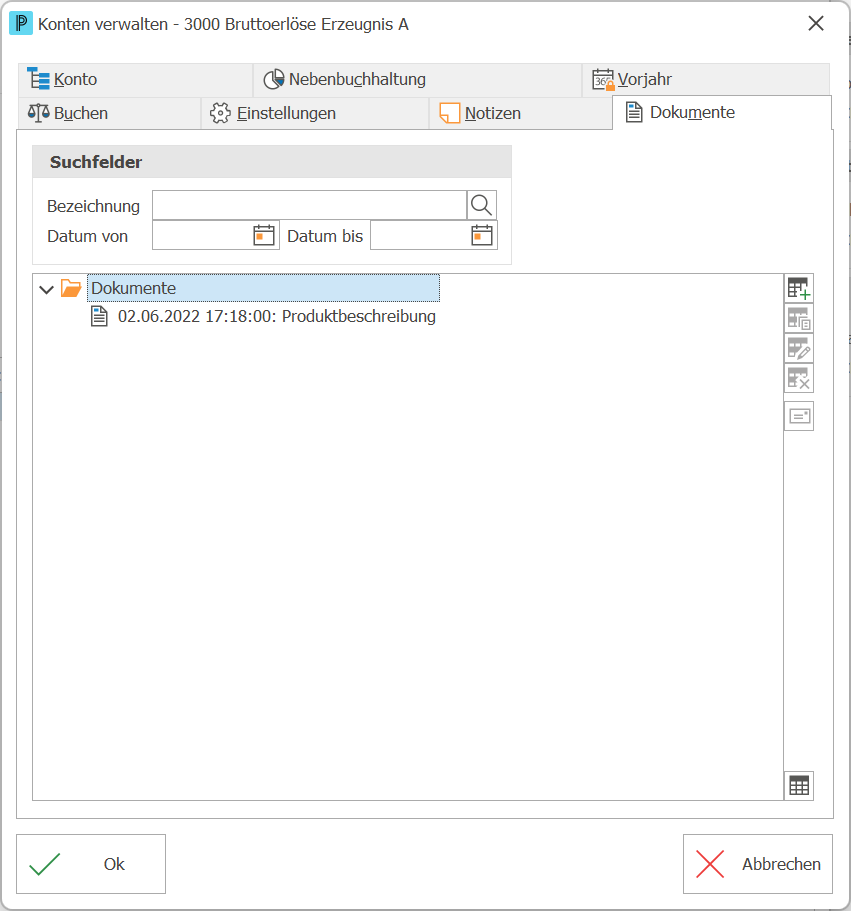Open the calendar picker for Datum bis
851x911 pixels.
(482, 235)
